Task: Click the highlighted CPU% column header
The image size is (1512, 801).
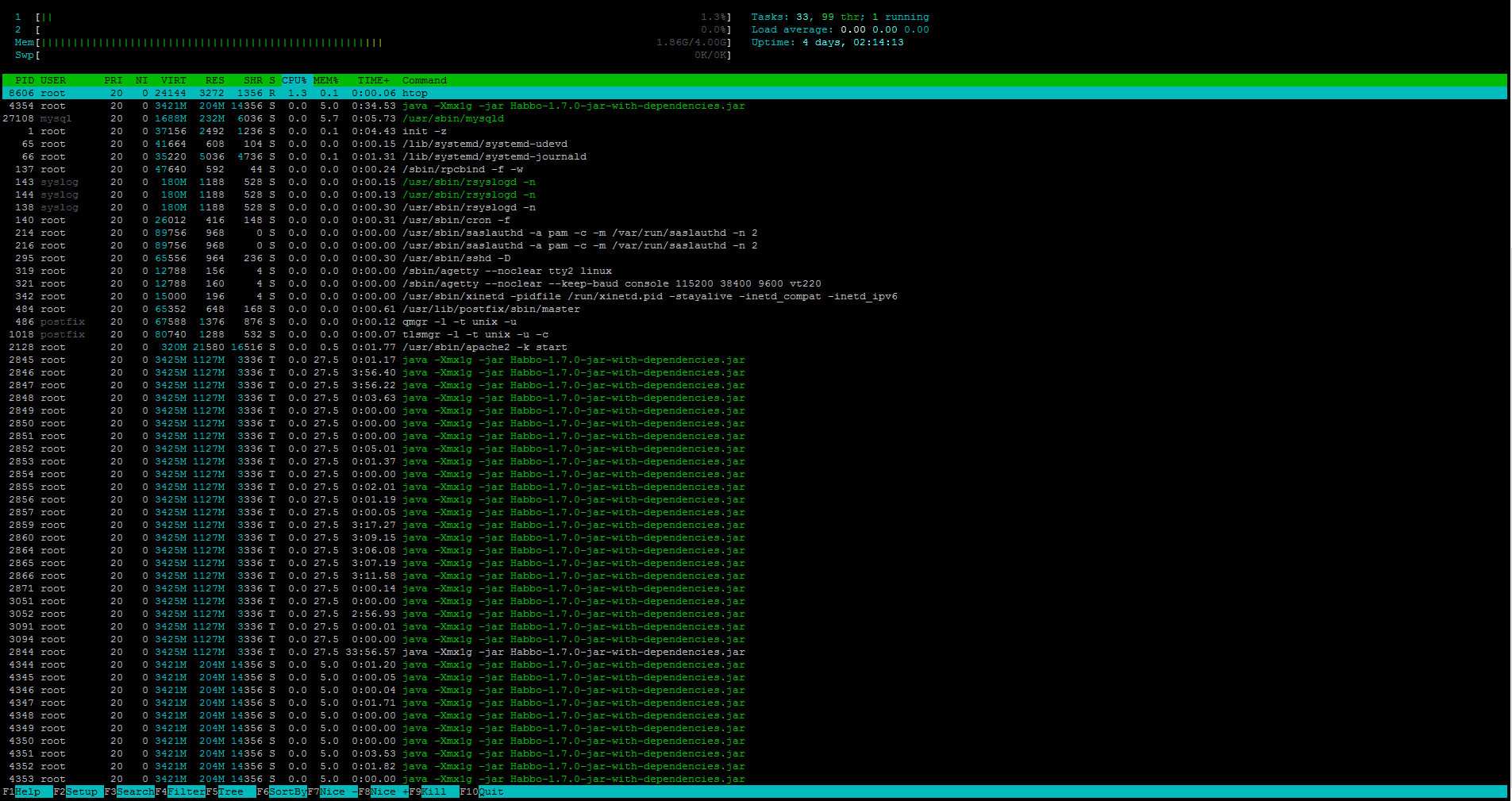Action: (x=294, y=80)
